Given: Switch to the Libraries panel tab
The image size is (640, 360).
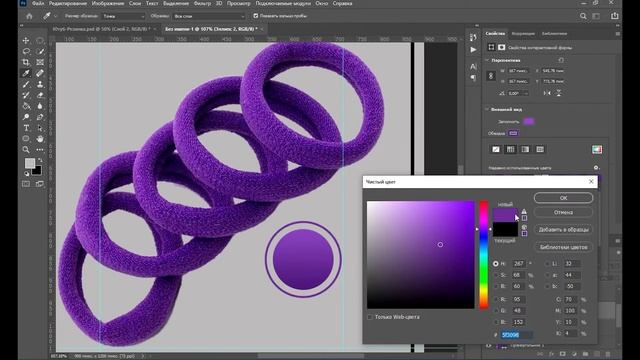Looking at the screenshot, I should tap(554, 33).
